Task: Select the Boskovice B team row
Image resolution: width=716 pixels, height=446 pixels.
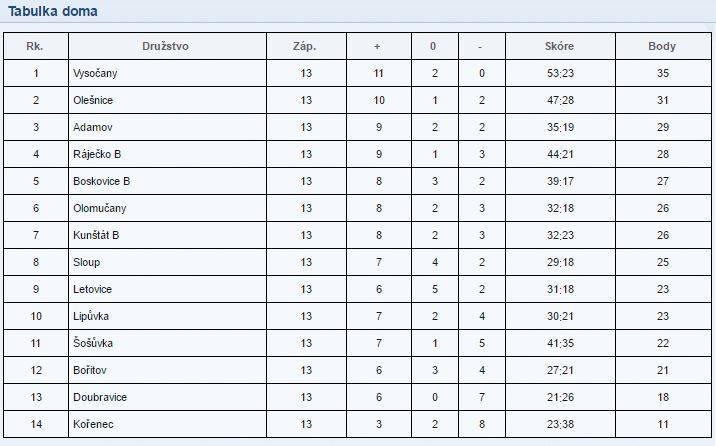Action: [358, 181]
